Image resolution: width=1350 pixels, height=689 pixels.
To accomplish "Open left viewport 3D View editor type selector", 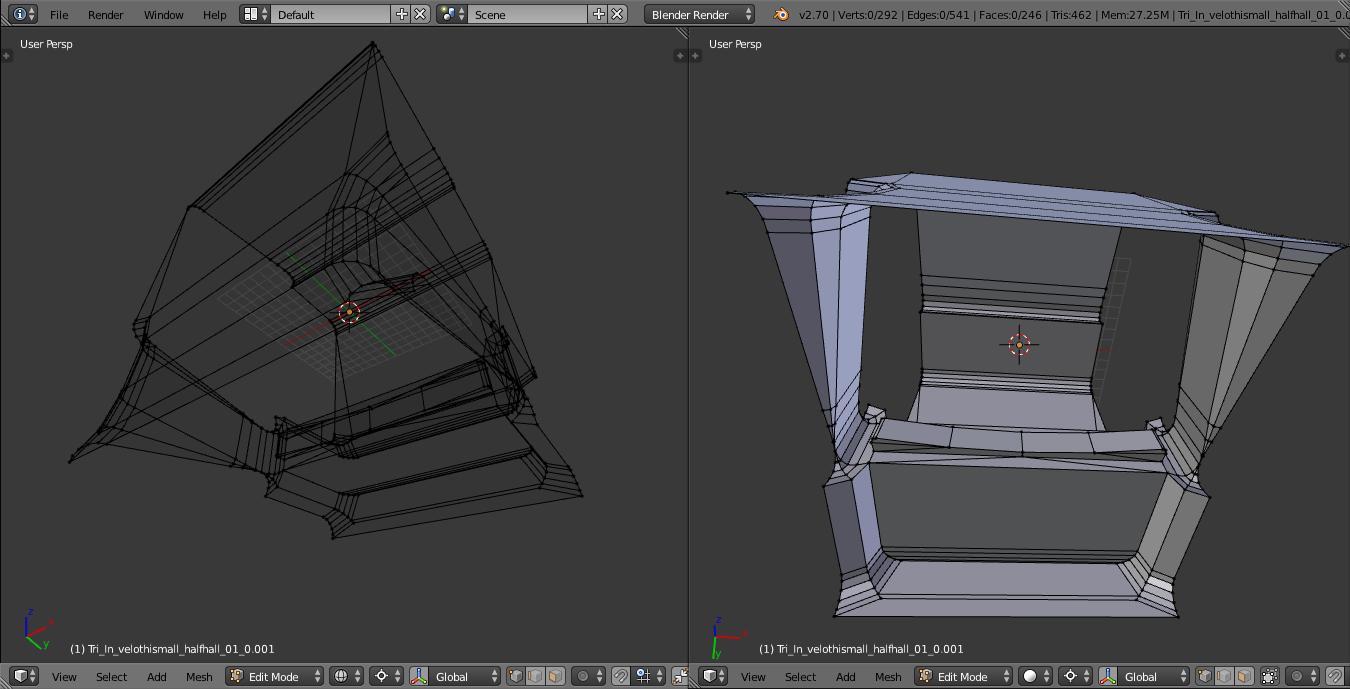I will 25,676.
